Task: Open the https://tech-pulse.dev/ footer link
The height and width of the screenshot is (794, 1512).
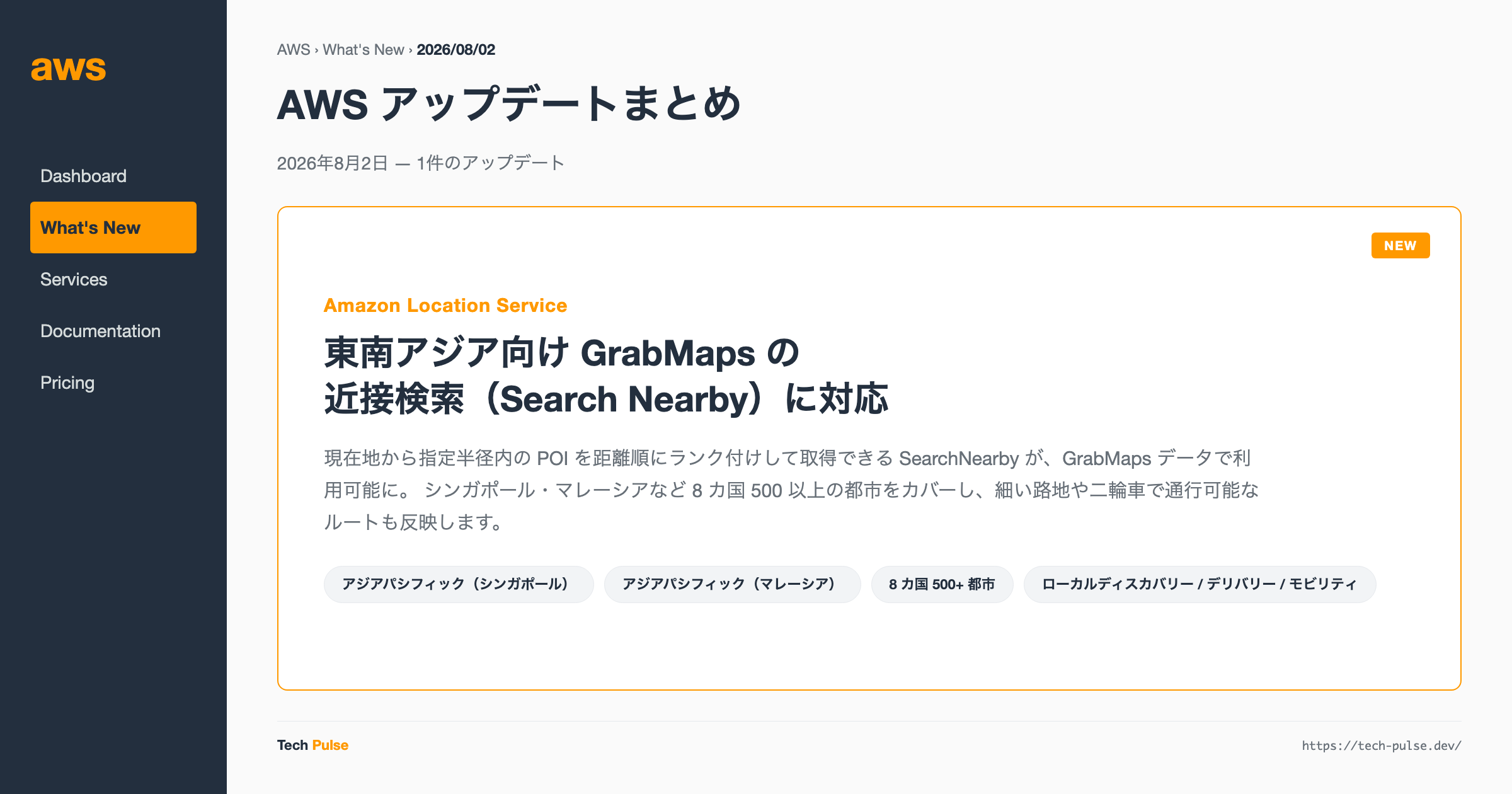Action: 1382,745
